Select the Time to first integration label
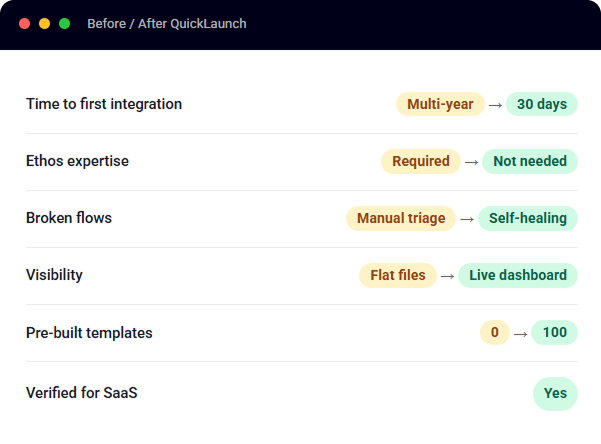This screenshot has height=444, width=601. coord(104,104)
